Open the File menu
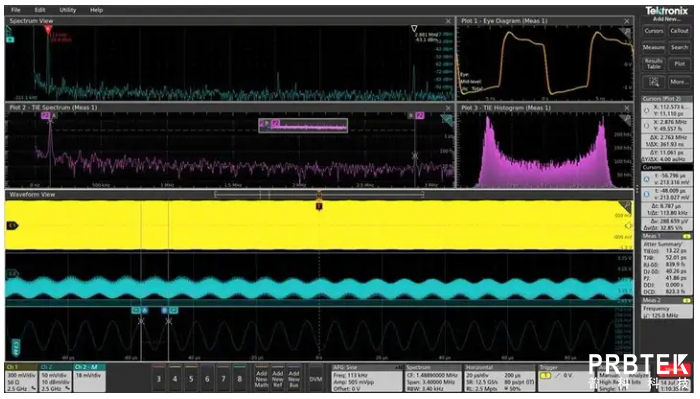 (16, 10)
